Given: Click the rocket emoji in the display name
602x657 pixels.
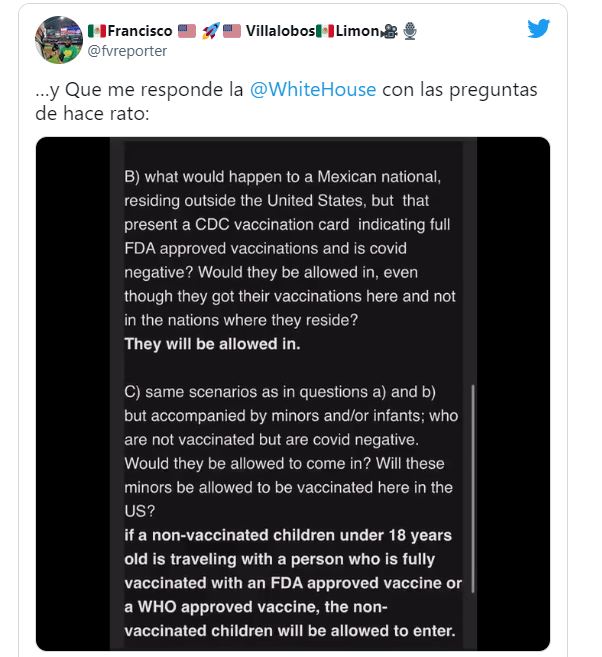Looking at the screenshot, I should coord(210,31).
